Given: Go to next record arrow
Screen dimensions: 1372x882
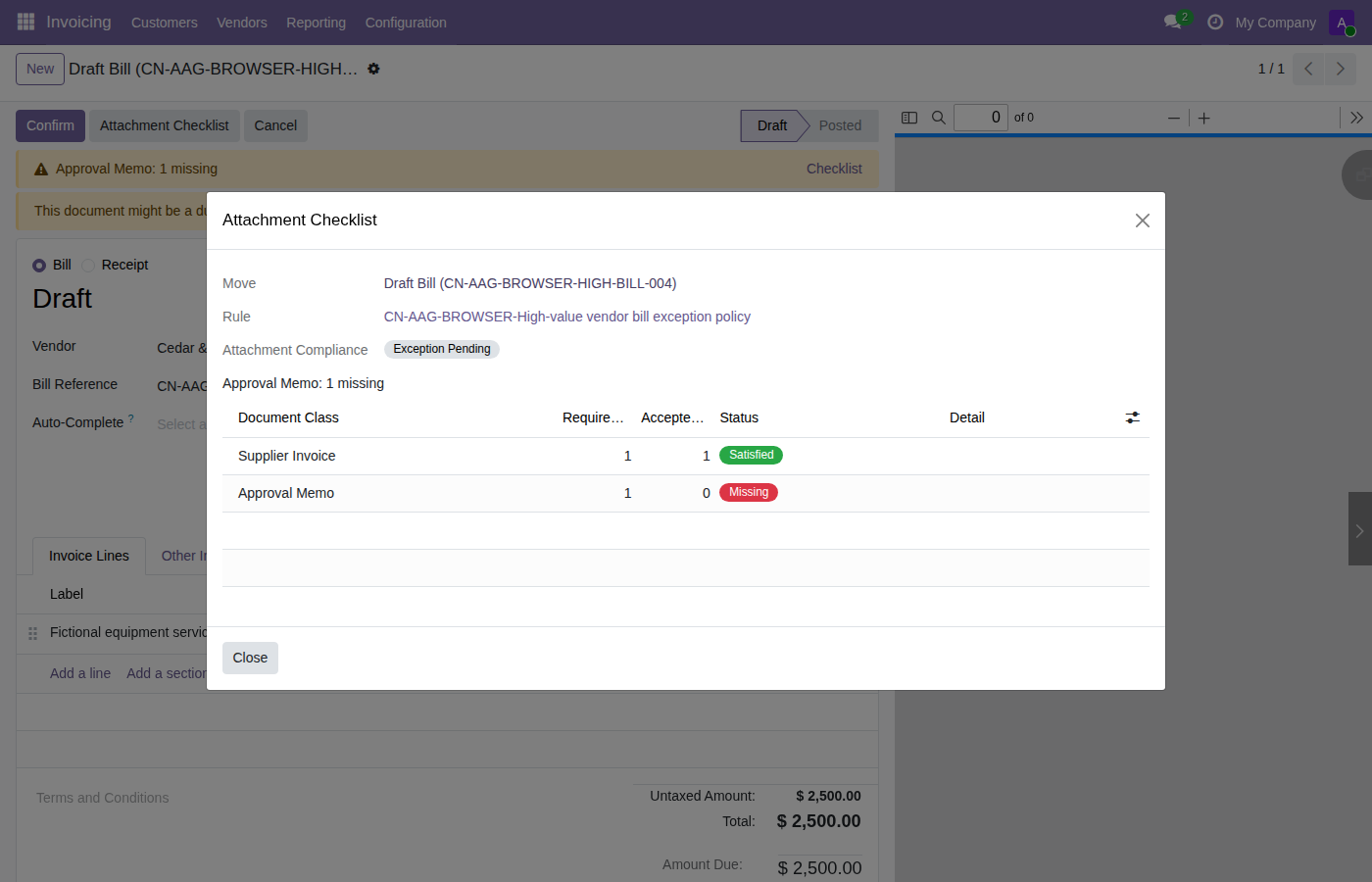Looking at the screenshot, I should [x=1341, y=69].
